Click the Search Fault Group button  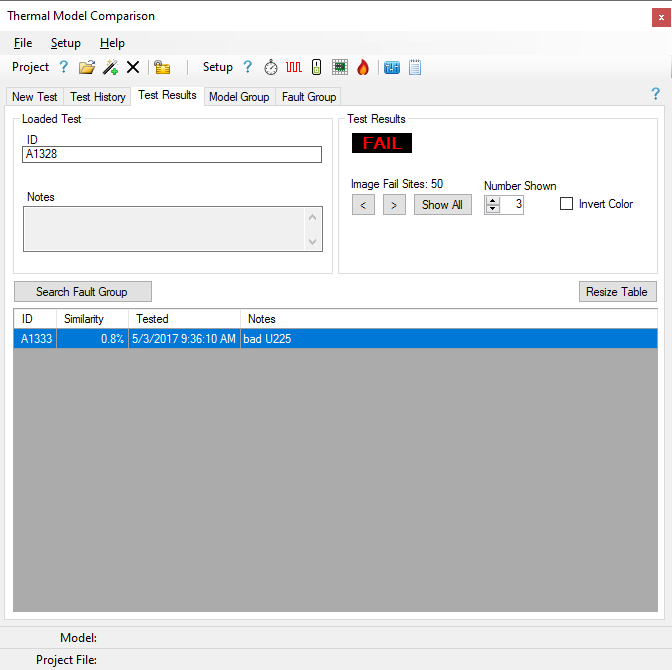[83, 292]
